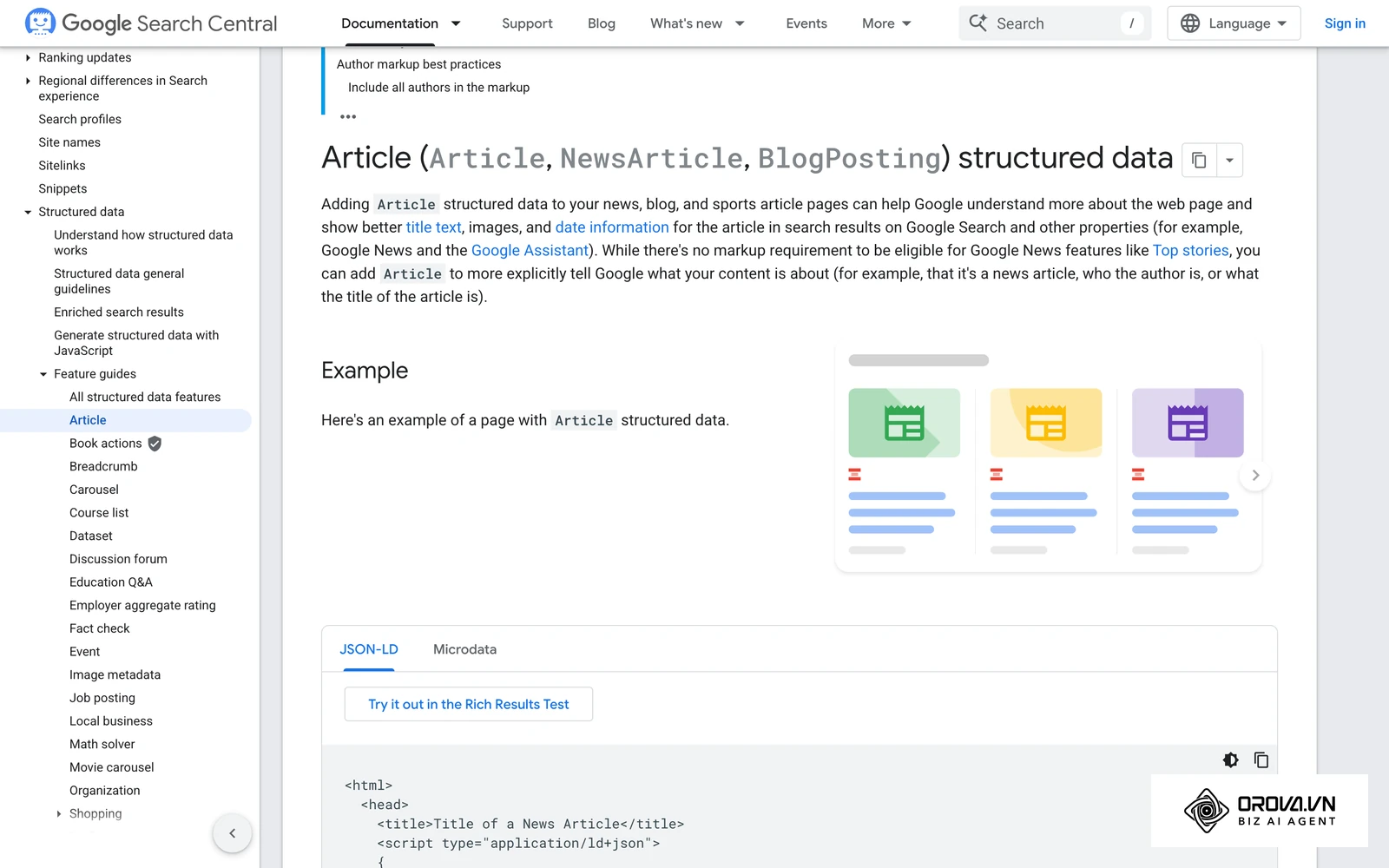
Task: Click the Book actions badge icon
Action: pos(155,444)
